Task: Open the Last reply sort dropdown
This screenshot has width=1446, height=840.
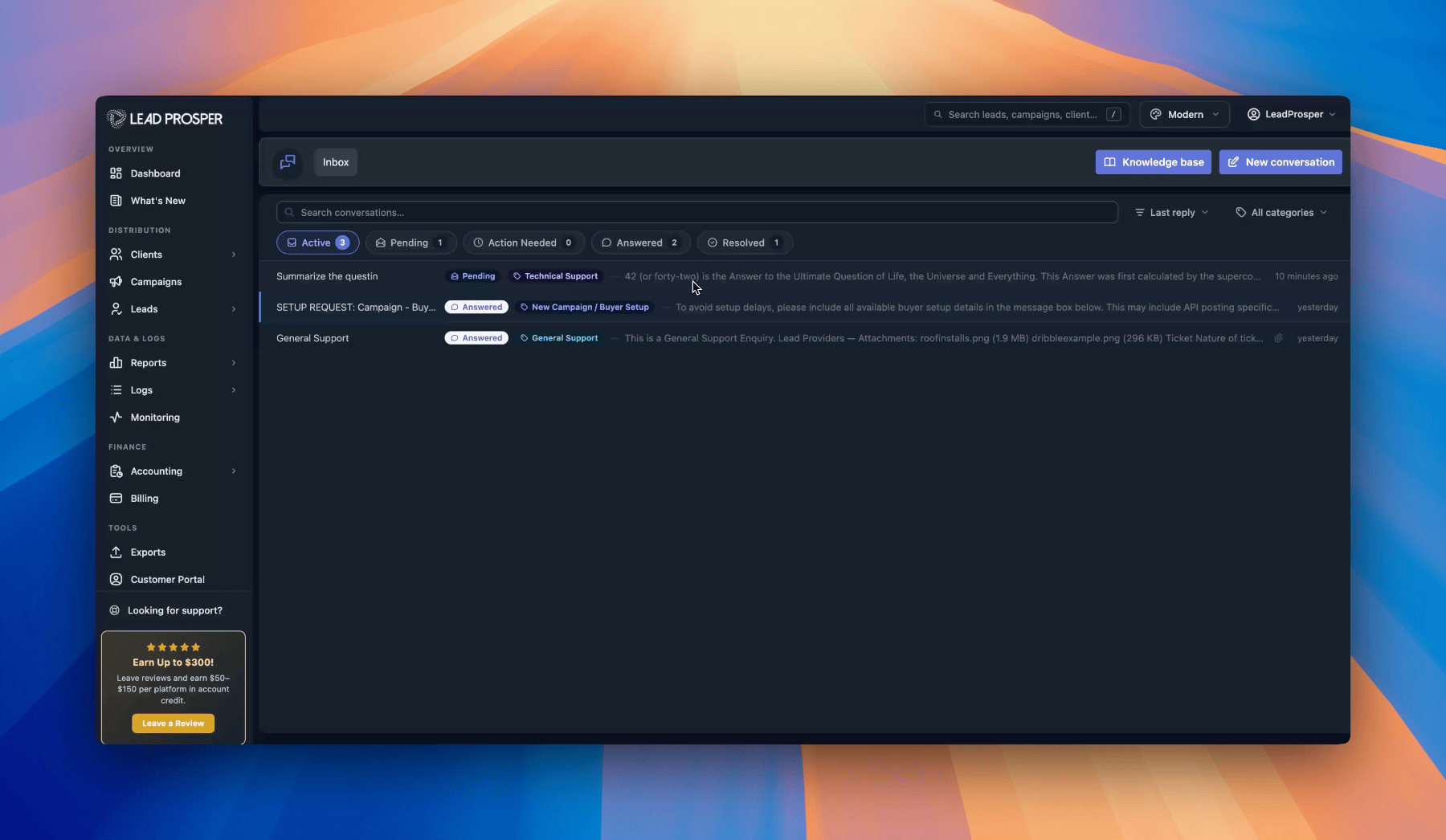Action: tap(1171, 213)
